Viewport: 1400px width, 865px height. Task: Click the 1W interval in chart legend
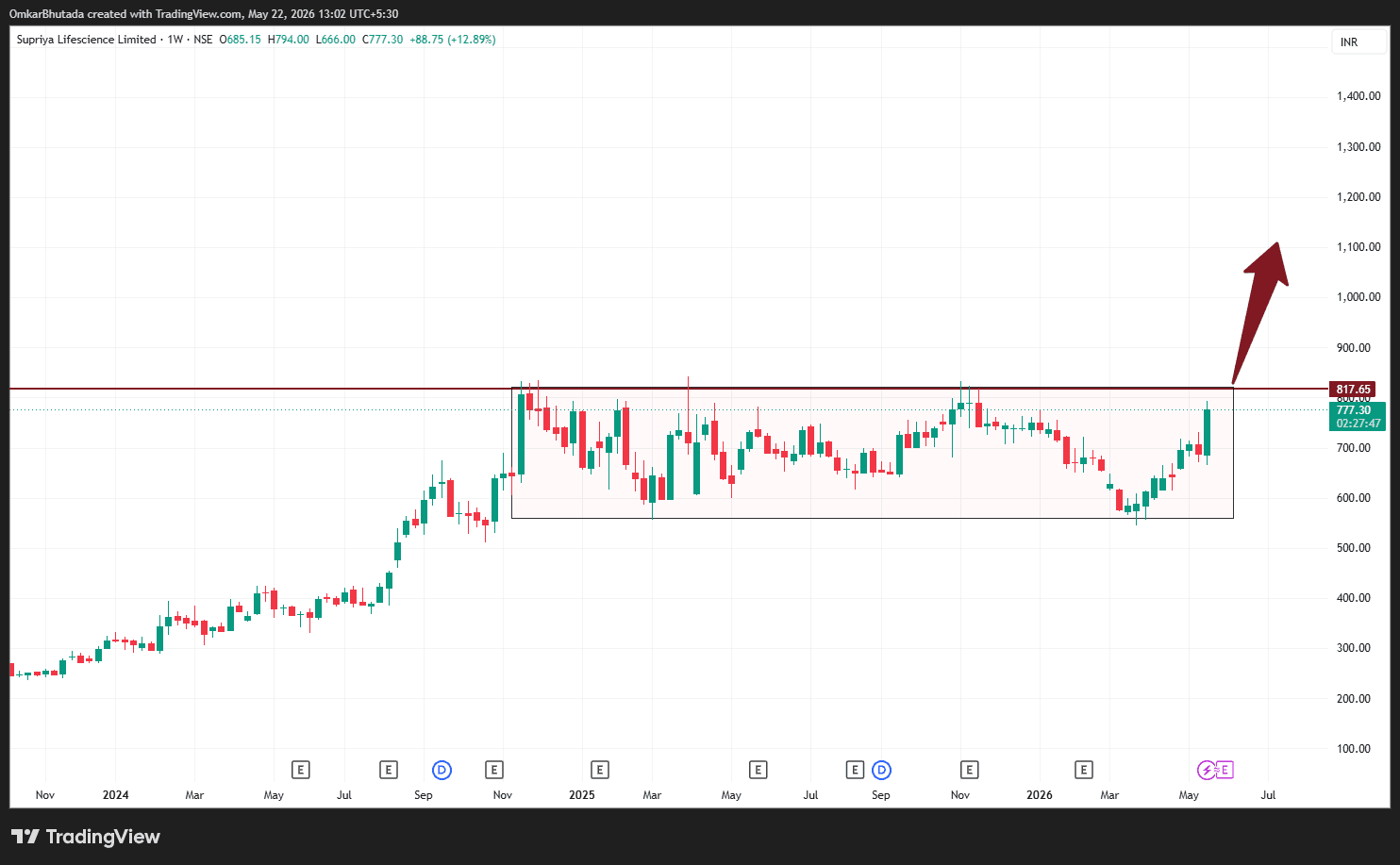coord(175,40)
